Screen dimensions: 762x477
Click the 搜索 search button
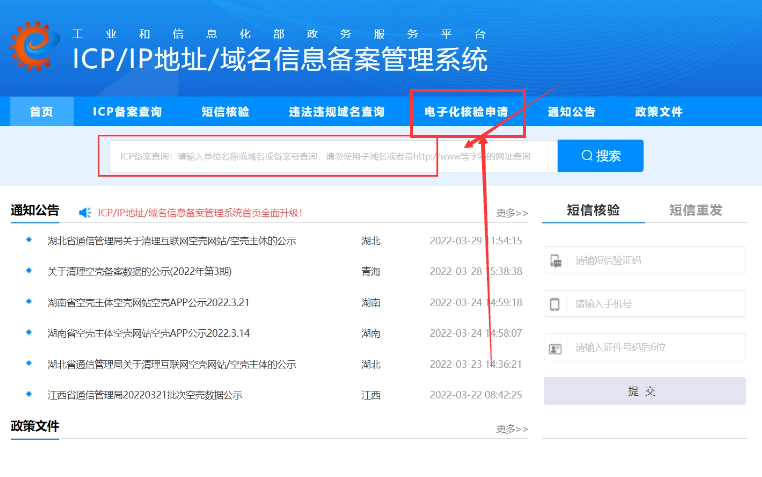tap(601, 156)
